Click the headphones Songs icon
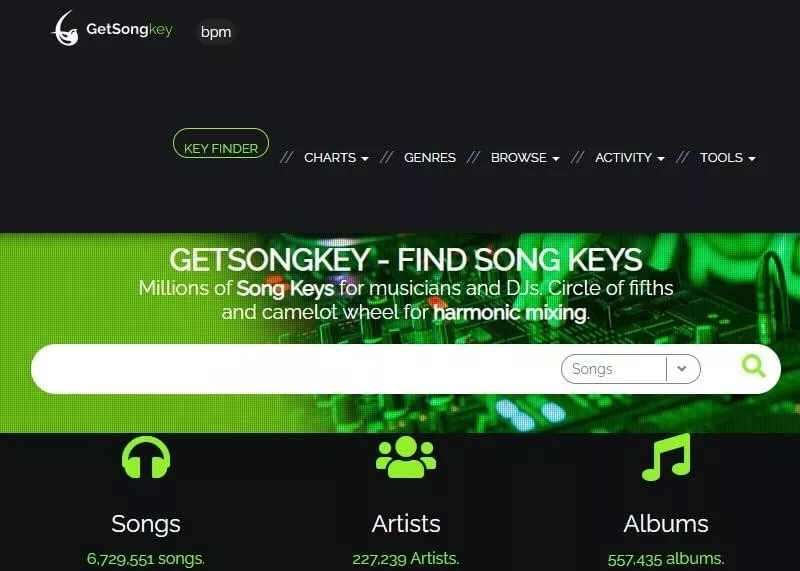The width and height of the screenshot is (800, 571). [146, 457]
